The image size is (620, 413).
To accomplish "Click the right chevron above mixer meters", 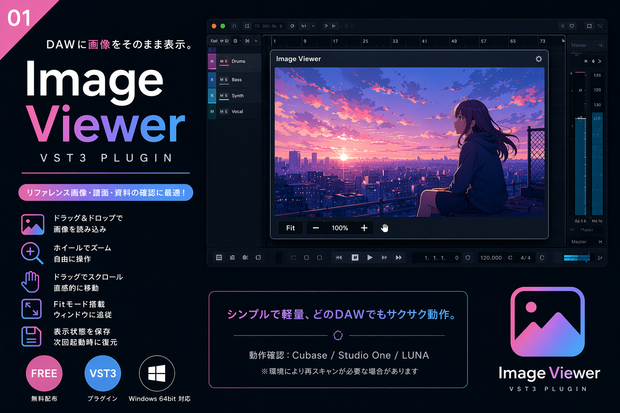I will [x=599, y=61].
